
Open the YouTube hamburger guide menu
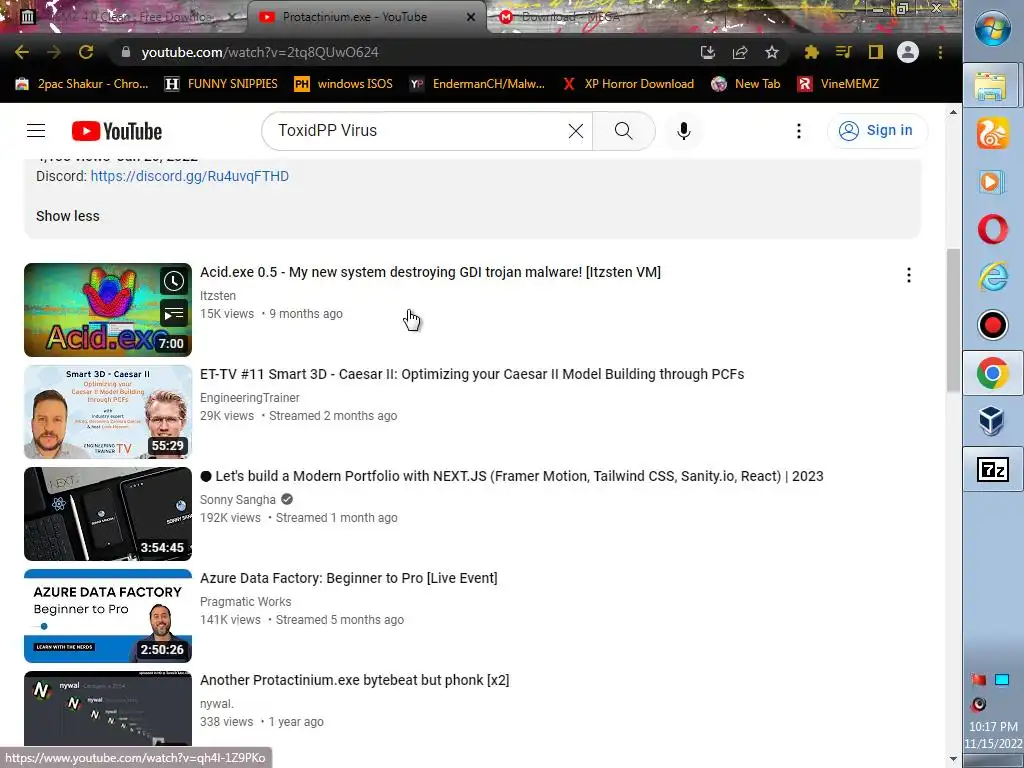tap(36, 131)
